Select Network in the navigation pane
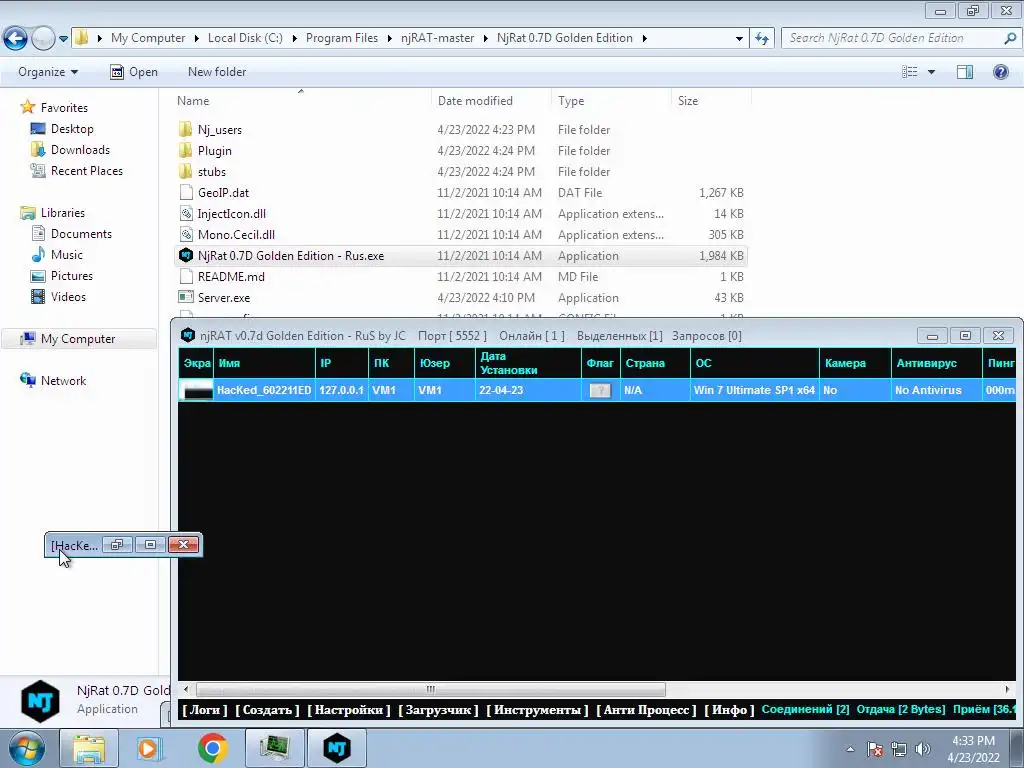1024x768 pixels. pos(63,381)
